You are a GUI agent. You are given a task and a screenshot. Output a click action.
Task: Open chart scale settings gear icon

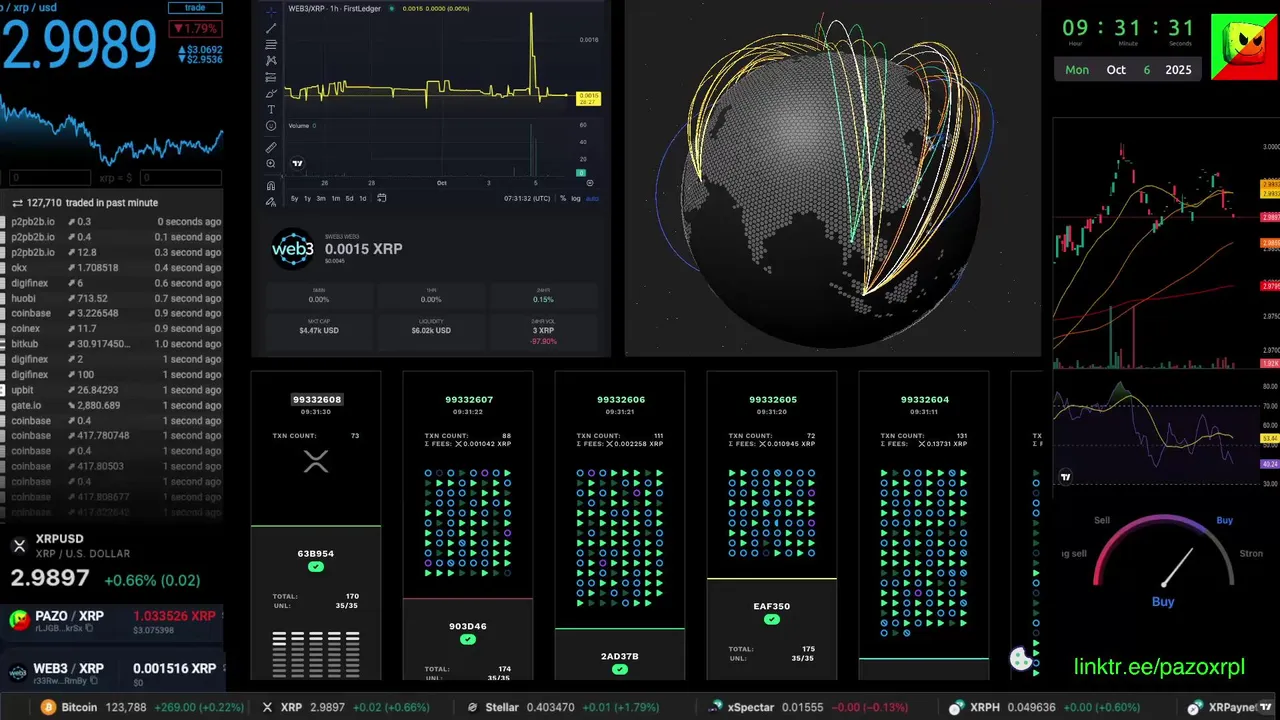(x=590, y=183)
